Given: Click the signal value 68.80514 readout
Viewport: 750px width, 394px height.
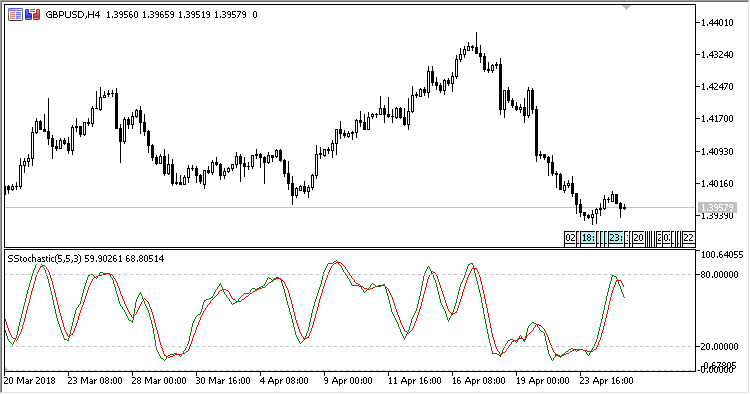Looking at the screenshot, I should [144, 259].
